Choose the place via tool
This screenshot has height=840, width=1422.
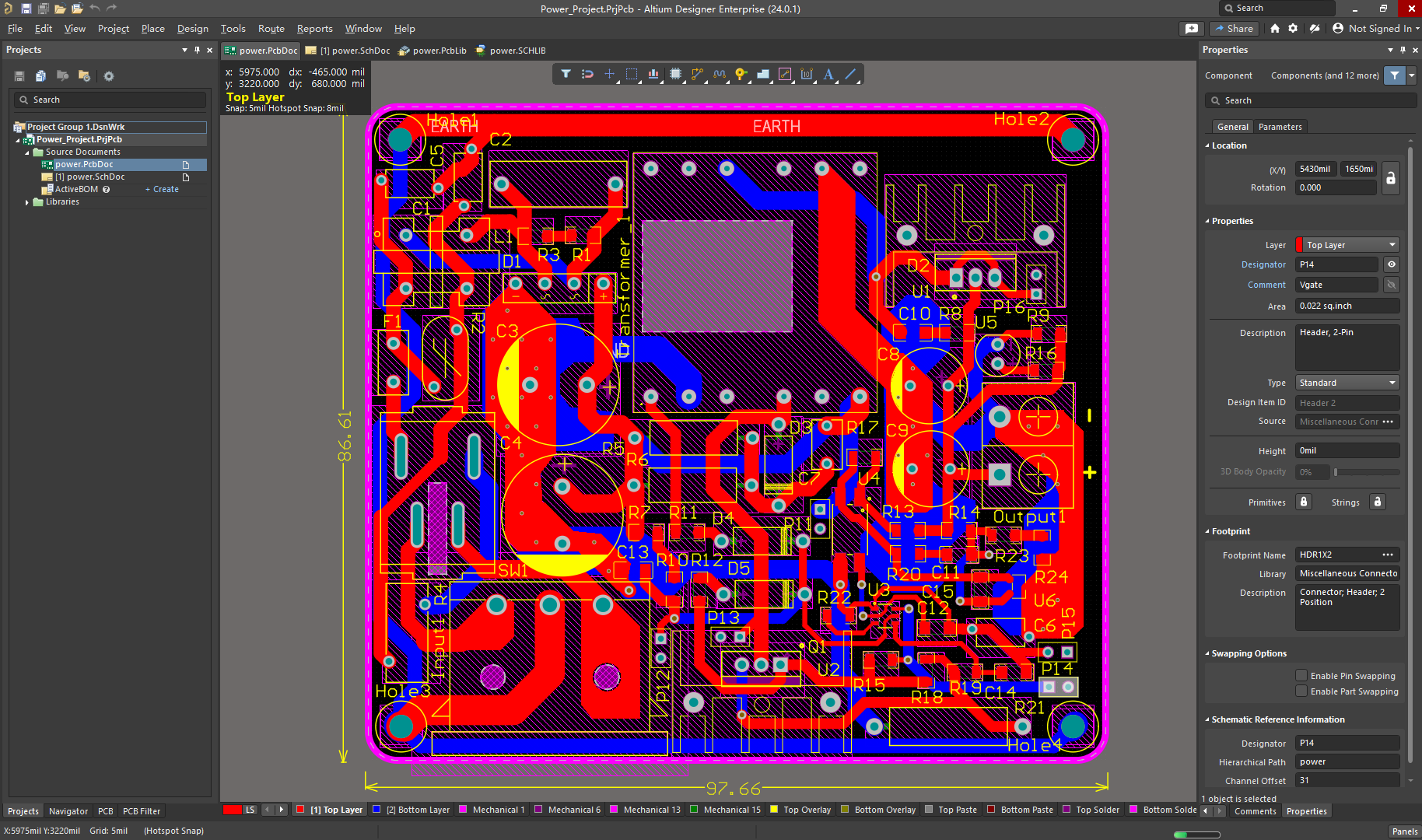pos(741,75)
